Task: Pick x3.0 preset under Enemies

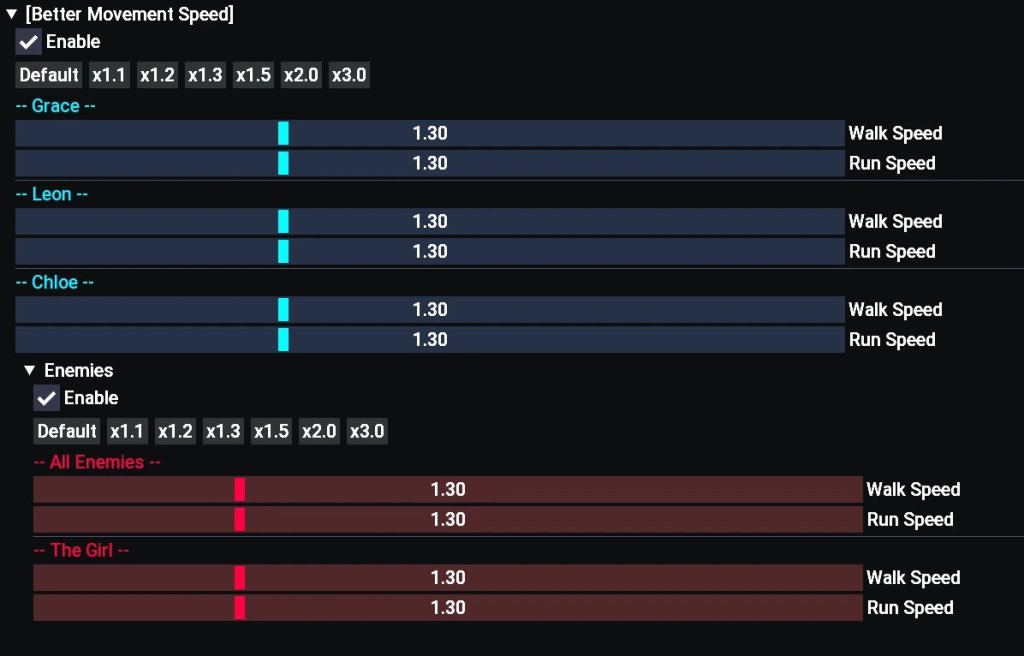Action: 367,431
